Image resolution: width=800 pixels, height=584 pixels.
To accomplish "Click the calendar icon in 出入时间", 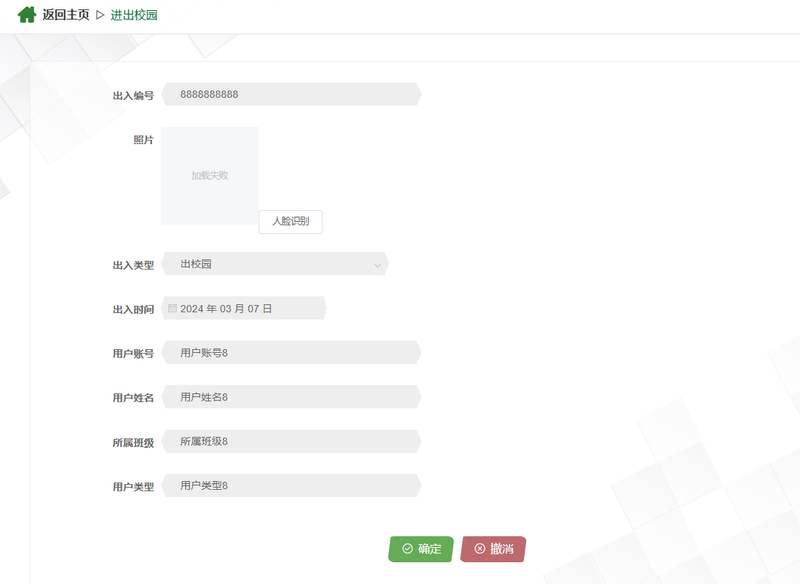I will [172, 308].
